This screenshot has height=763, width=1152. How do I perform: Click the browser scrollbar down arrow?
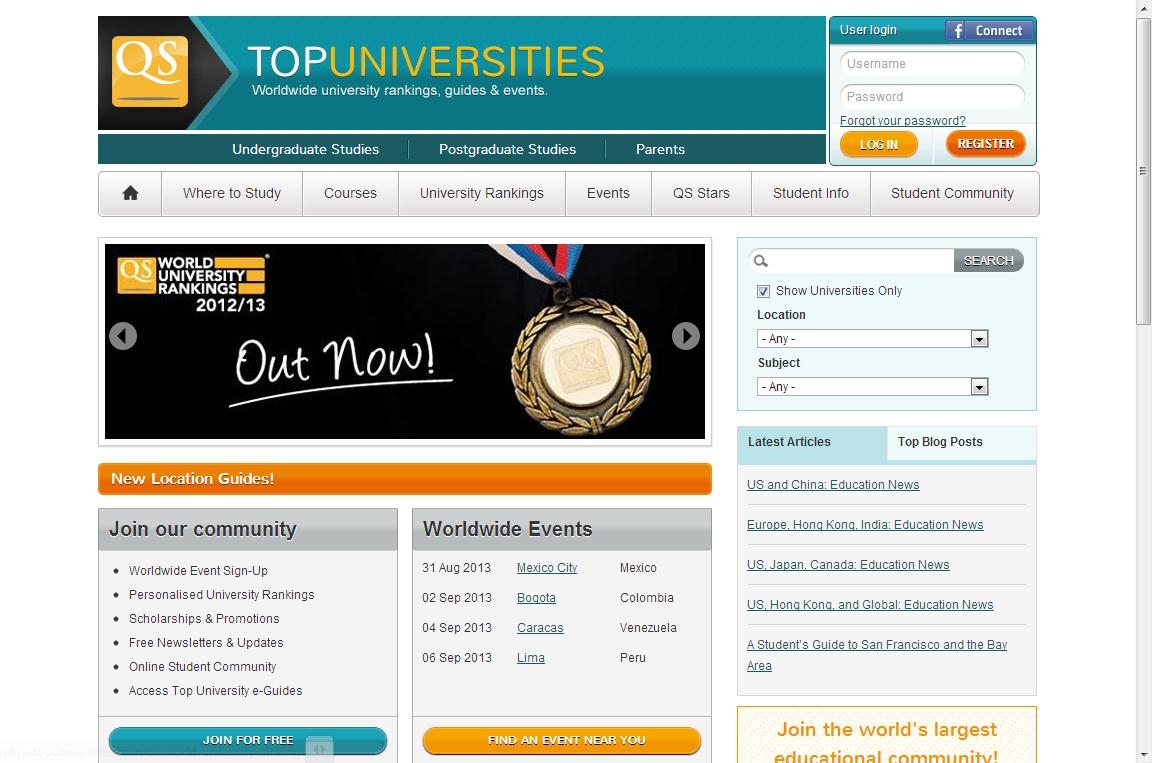pyautogui.click(x=1144, y=754)
